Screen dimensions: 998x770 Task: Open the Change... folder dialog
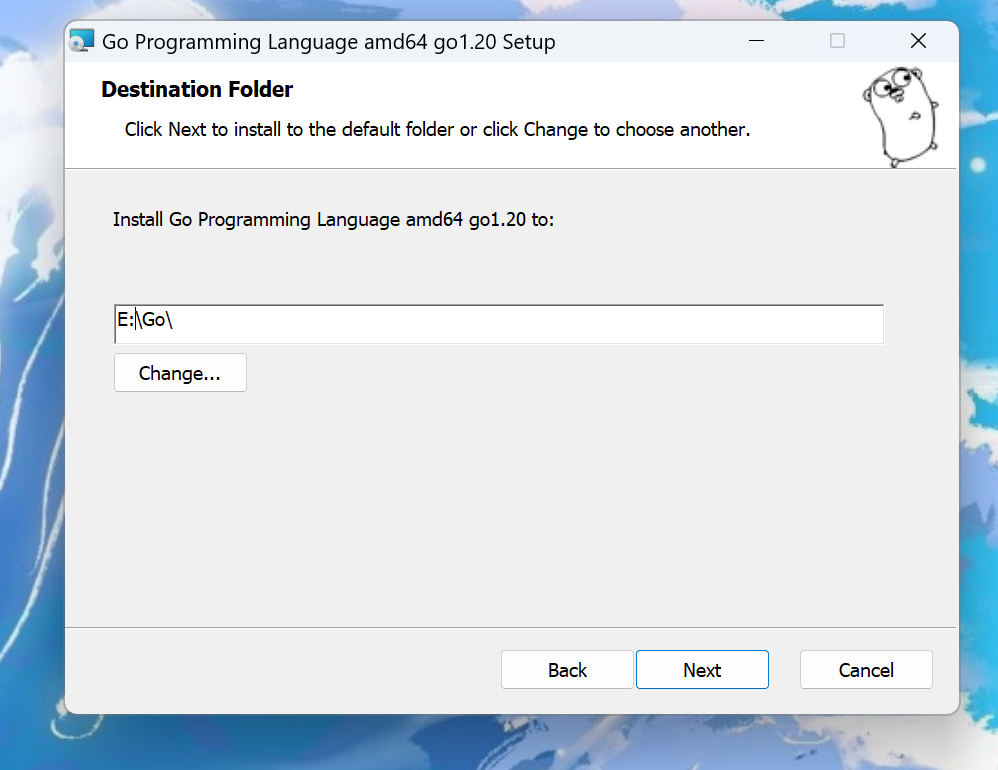click(180, 373)
